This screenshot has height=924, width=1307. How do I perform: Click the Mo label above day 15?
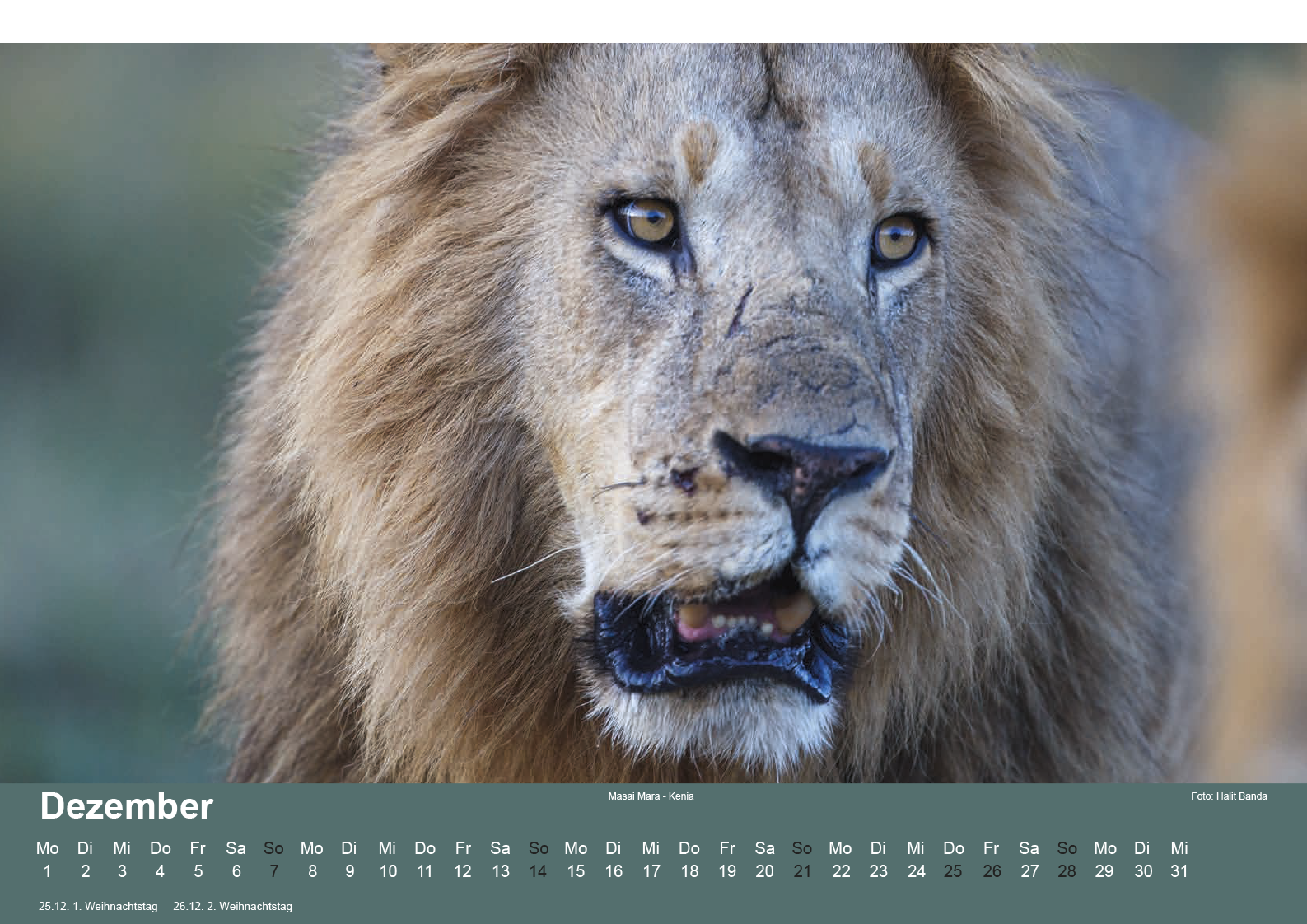[576, 848]
